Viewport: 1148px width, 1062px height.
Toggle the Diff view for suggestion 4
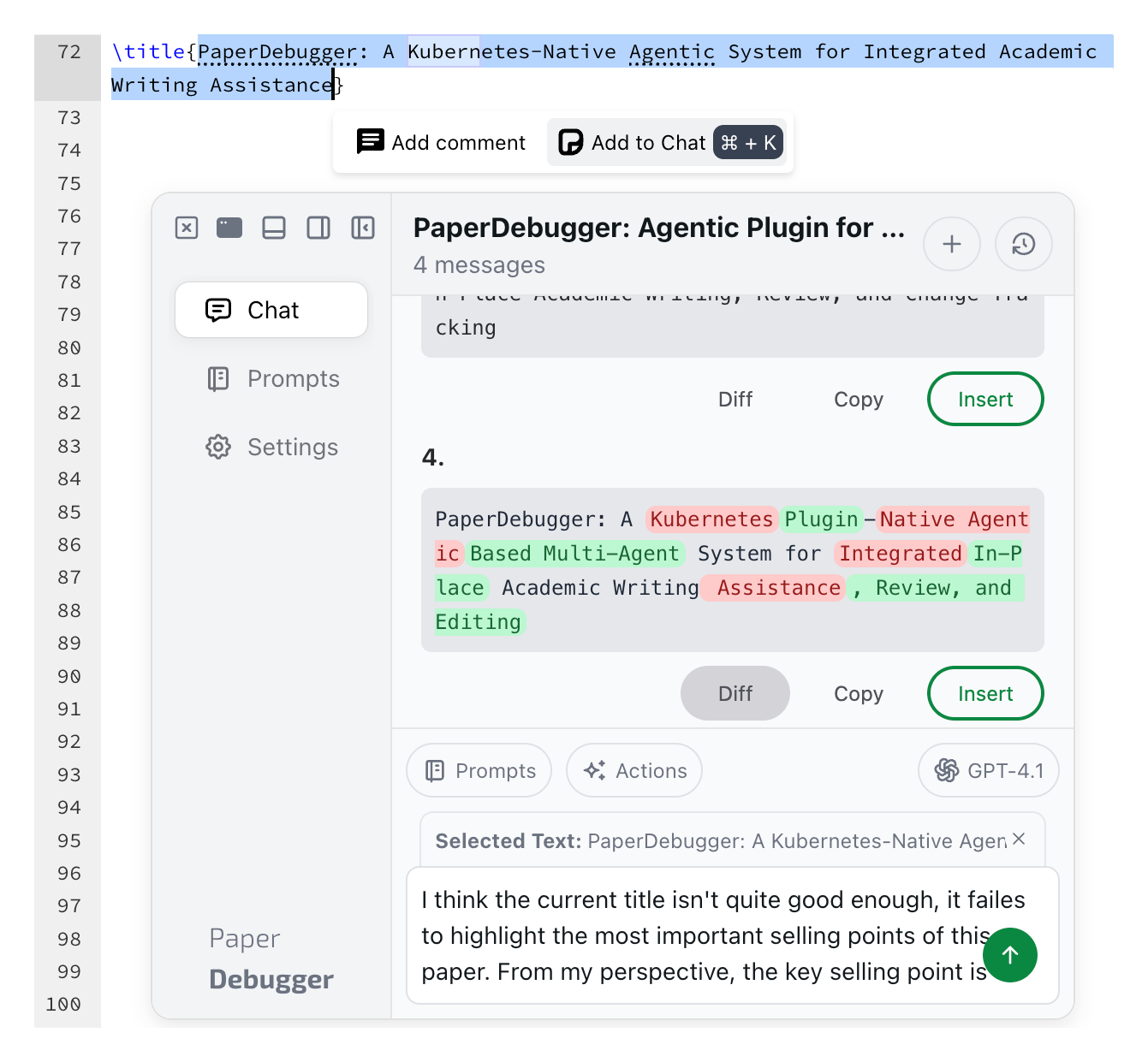[x=735, y=693]
